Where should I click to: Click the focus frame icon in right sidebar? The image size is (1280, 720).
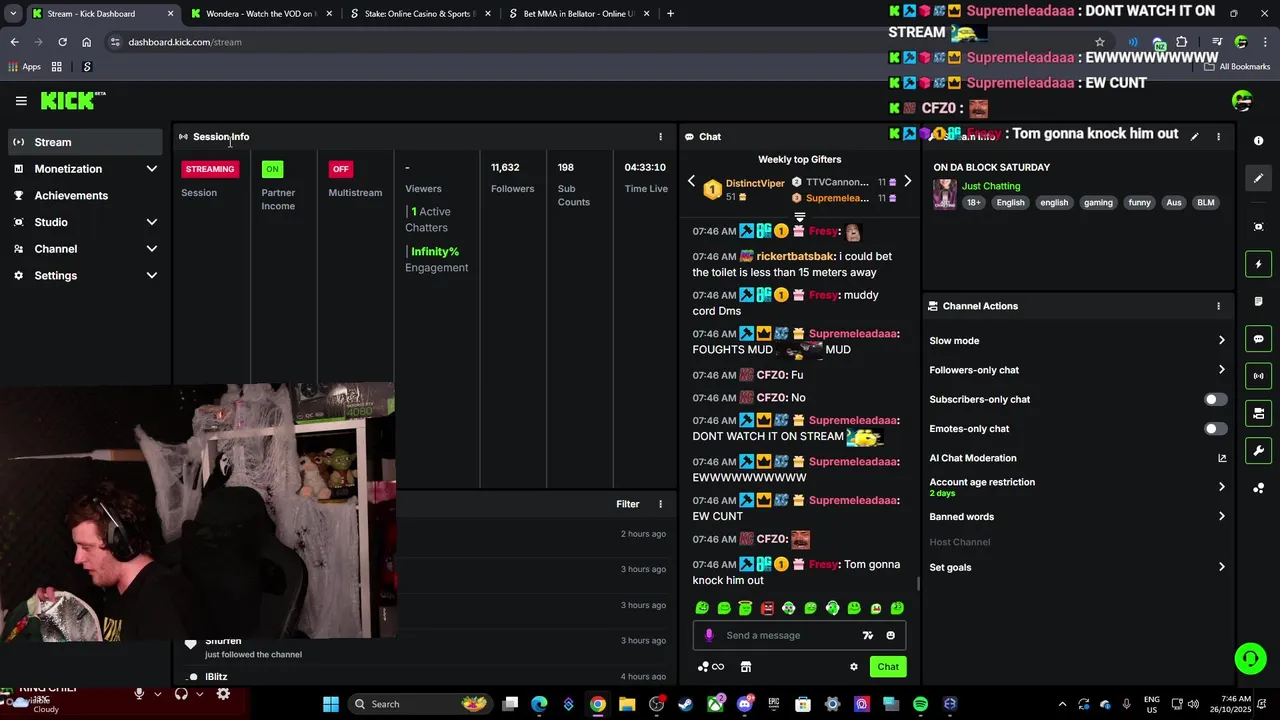1259,227
